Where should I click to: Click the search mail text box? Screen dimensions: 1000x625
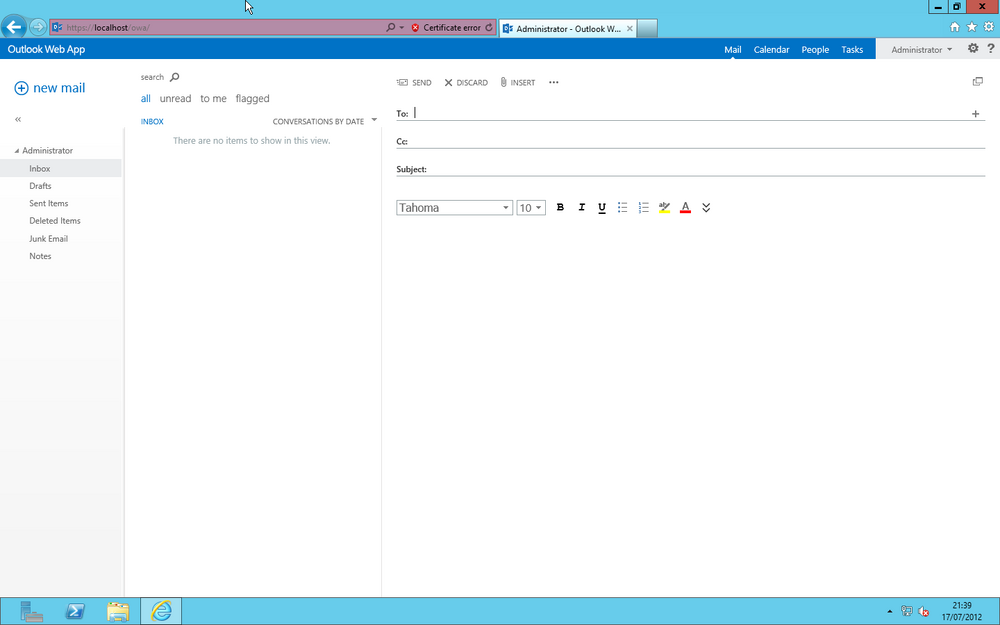(x=152, y=77)
